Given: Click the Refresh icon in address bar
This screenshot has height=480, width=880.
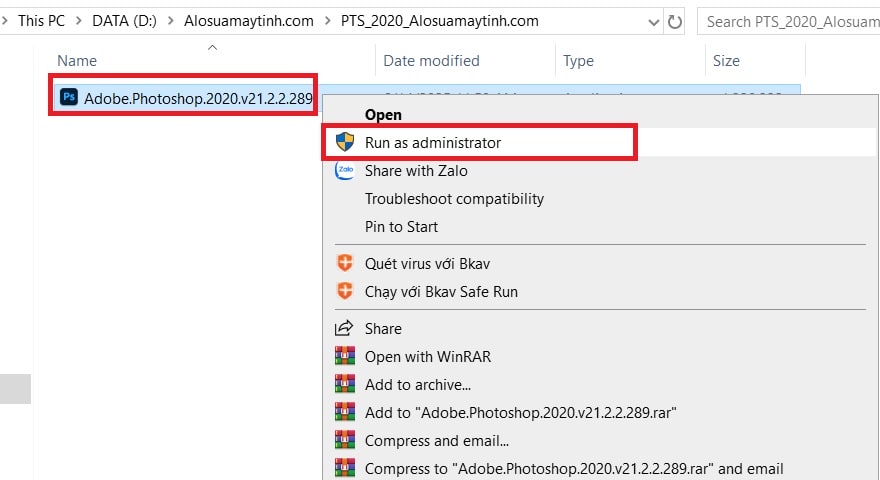Looking at the screenshot, I should point(675,21).
